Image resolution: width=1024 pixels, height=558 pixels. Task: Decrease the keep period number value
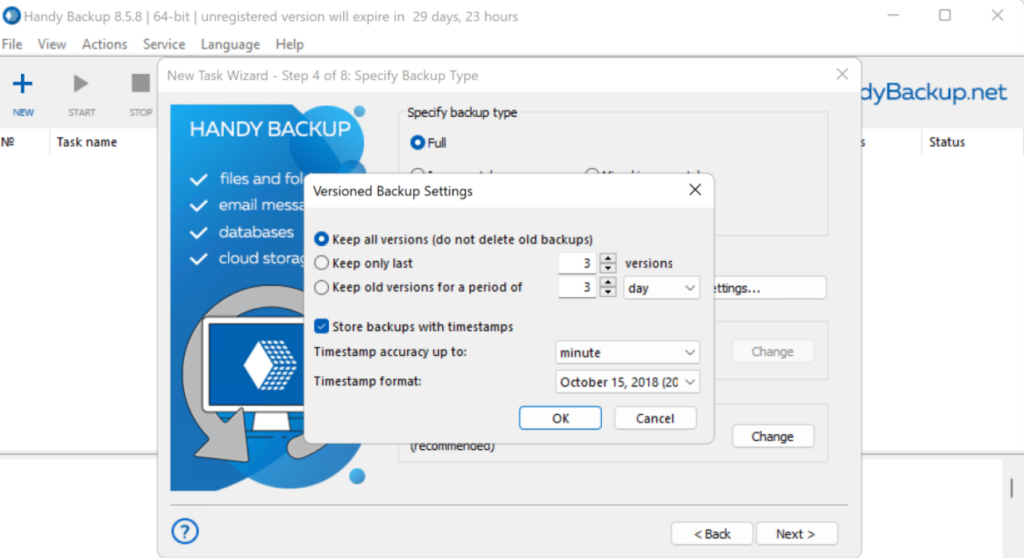[x=608, y=292]
